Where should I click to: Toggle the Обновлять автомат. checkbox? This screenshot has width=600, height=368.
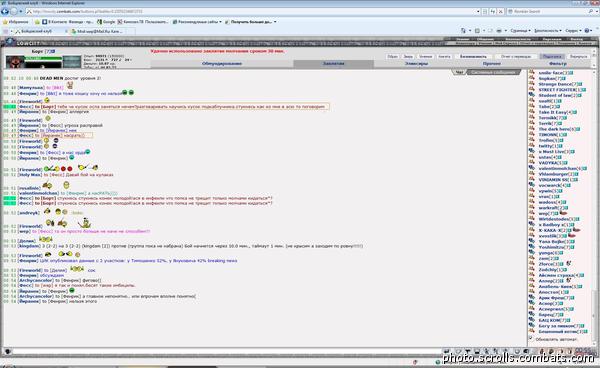click(x=531, y=338)
